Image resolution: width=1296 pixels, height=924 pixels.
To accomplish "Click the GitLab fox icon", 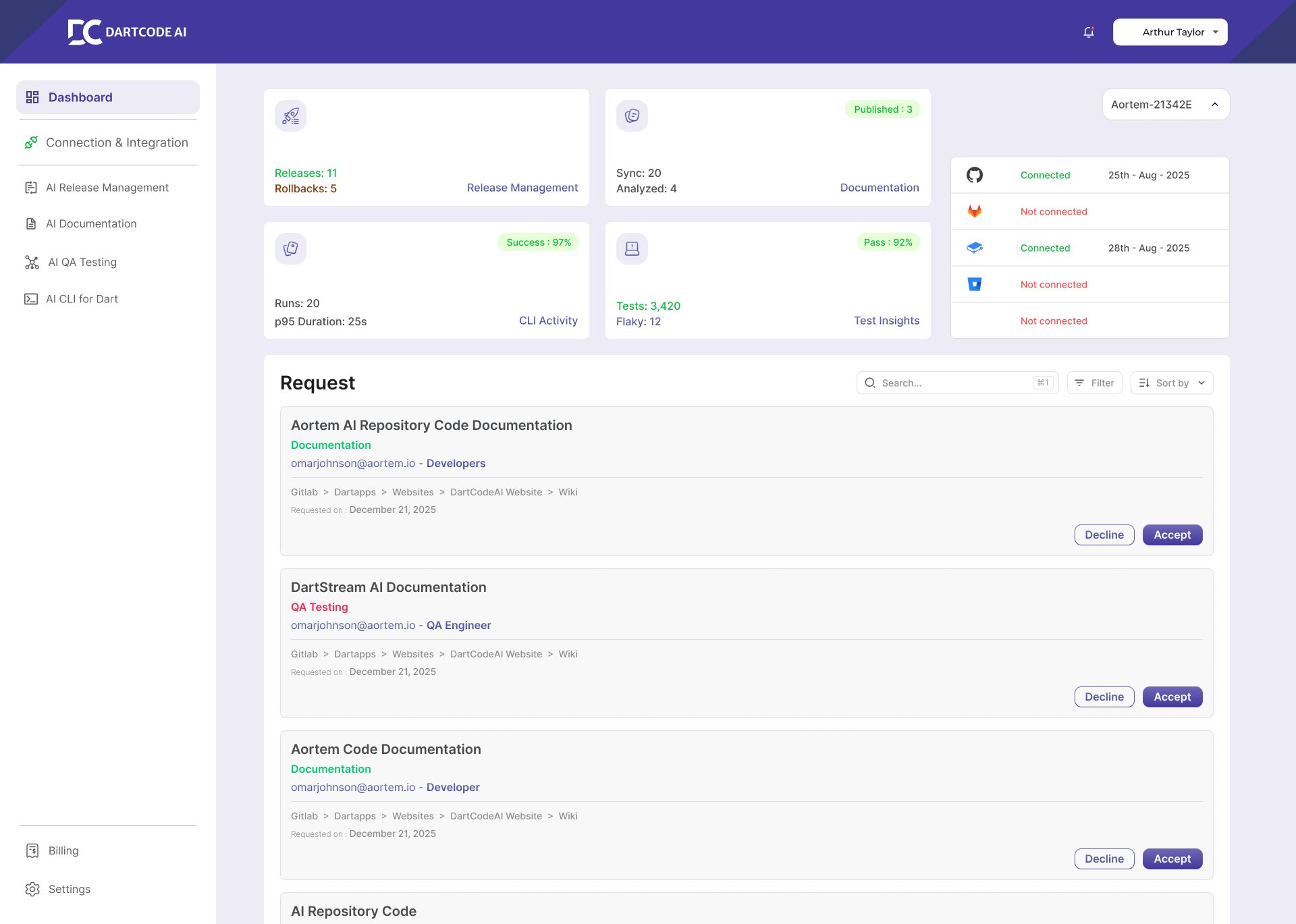I will point(975,211).
